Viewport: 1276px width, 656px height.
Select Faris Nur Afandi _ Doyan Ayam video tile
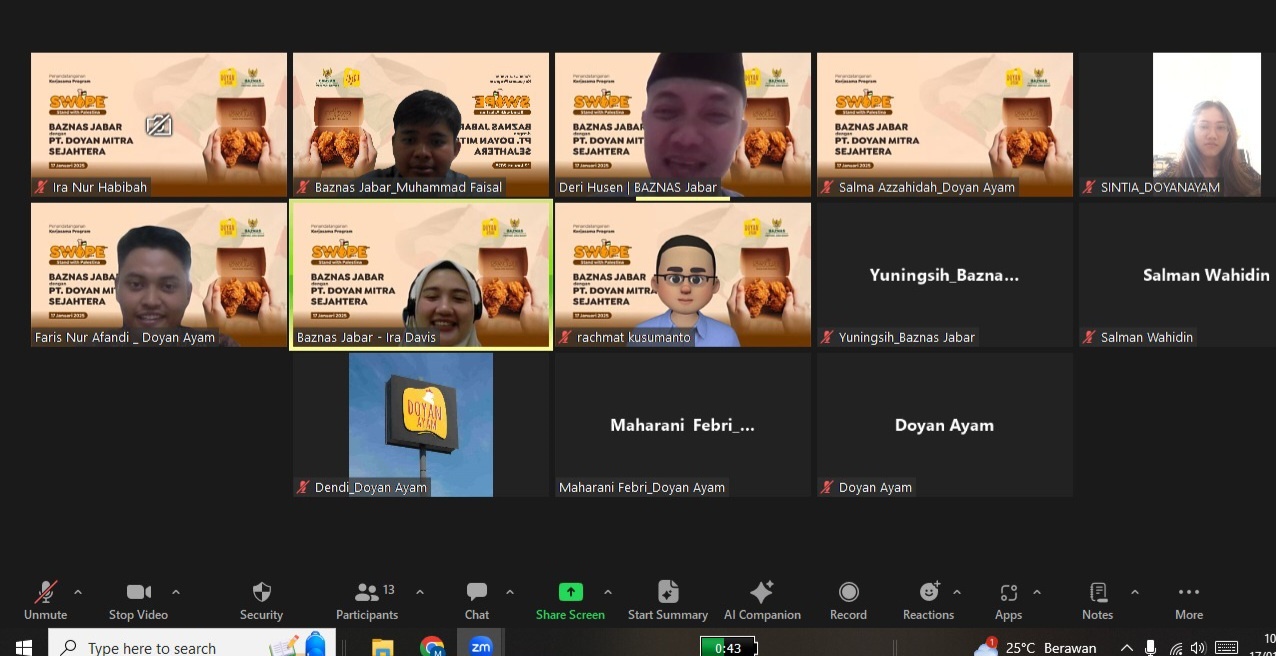click(159, 275)
